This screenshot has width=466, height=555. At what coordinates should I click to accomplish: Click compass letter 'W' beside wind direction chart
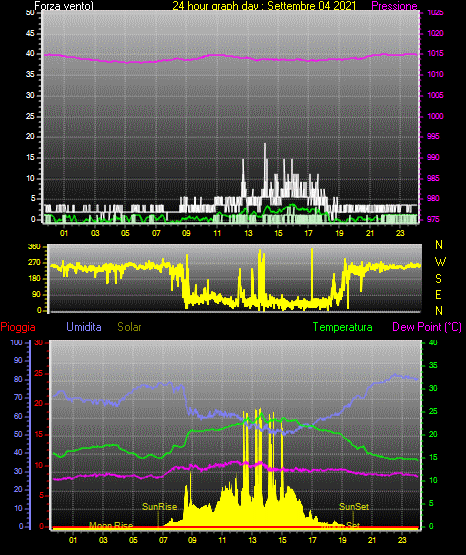click(440, 262)
